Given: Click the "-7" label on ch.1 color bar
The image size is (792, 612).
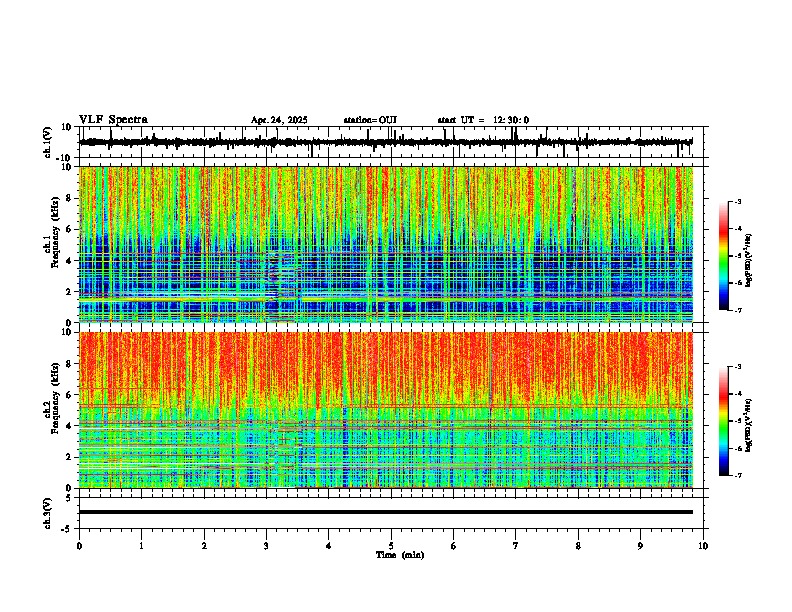Looking at the screenshot, I should 737,310.
